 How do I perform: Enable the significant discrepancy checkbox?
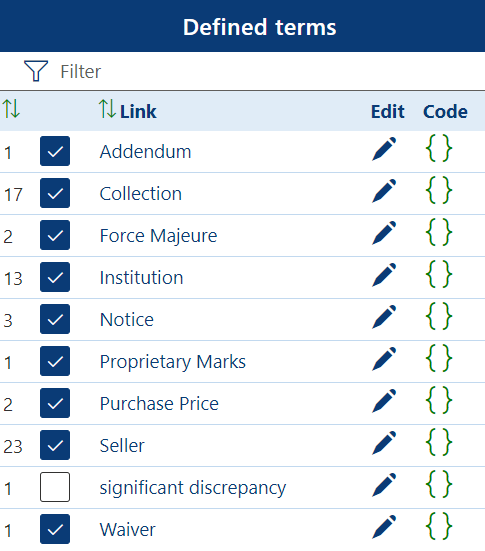pyautogui.click(x=55, y=487)
